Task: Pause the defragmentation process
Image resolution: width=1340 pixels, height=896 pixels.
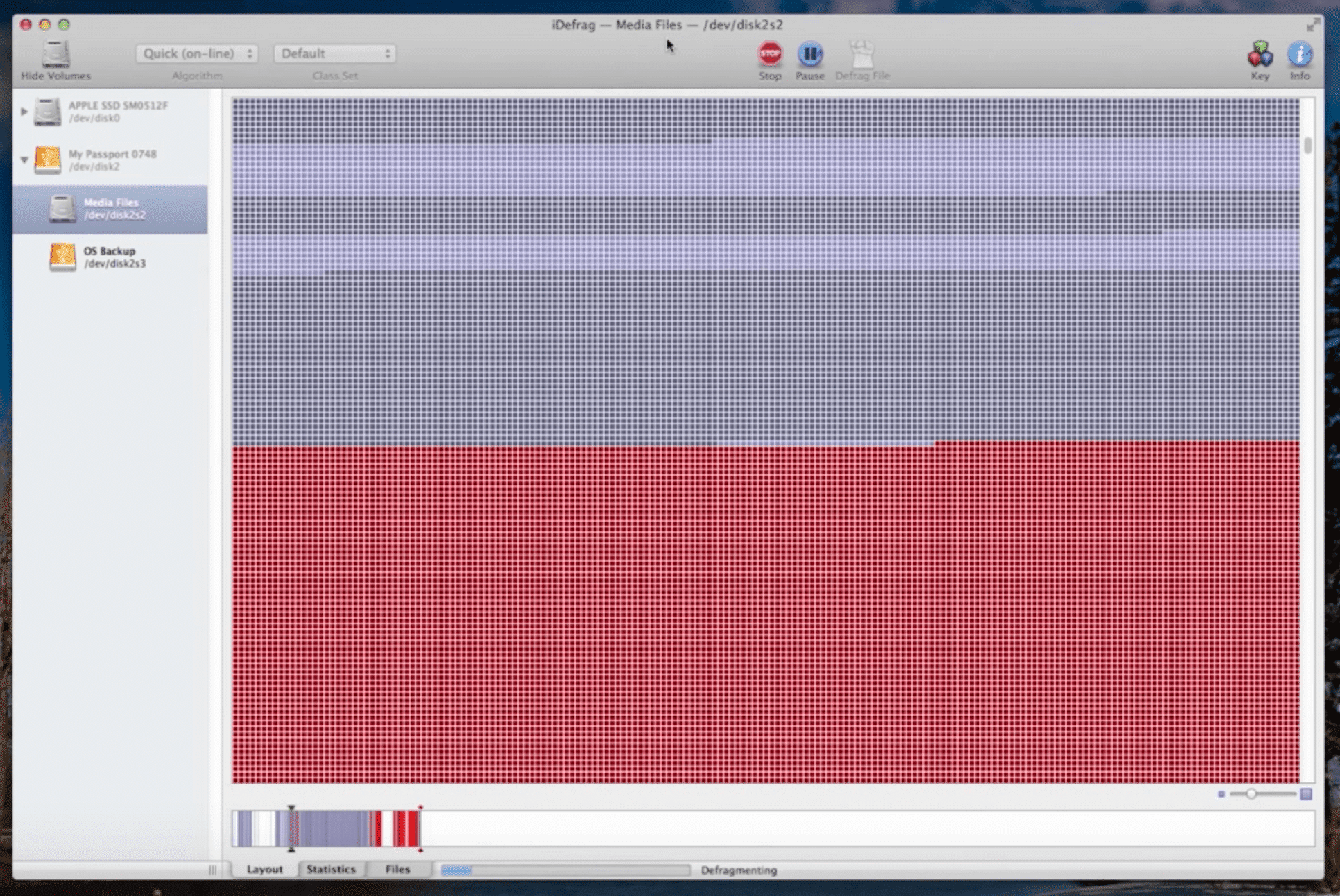Action: point(809,55)
